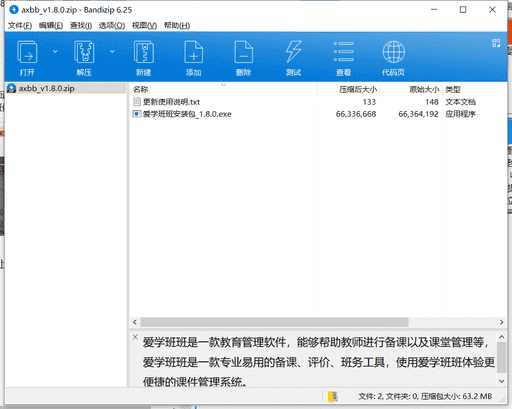Sort by the 类型 column header
The image size is (512, 409).
point(474,89)
